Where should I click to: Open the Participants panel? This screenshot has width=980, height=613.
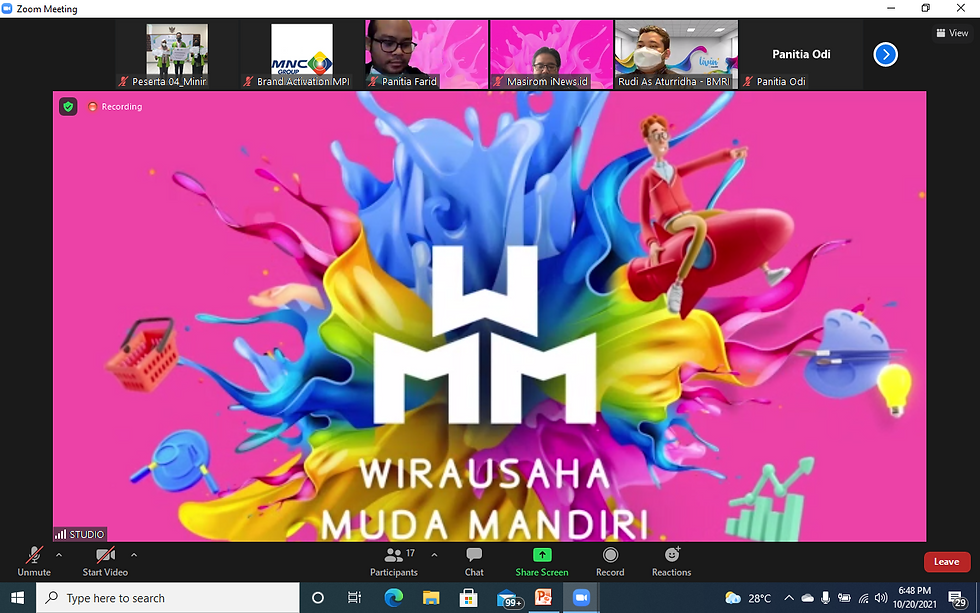(x=394, y=562)
